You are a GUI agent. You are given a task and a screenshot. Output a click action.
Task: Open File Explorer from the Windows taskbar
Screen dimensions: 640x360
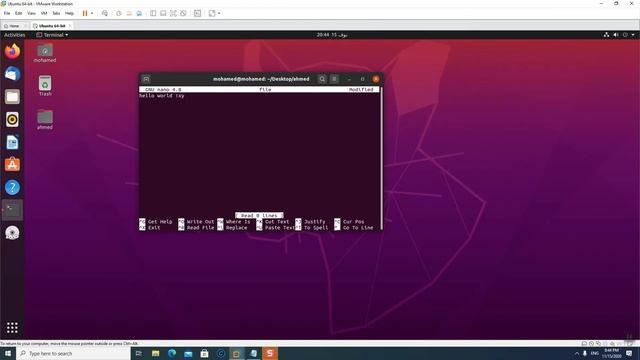click(x=156, y=353)
